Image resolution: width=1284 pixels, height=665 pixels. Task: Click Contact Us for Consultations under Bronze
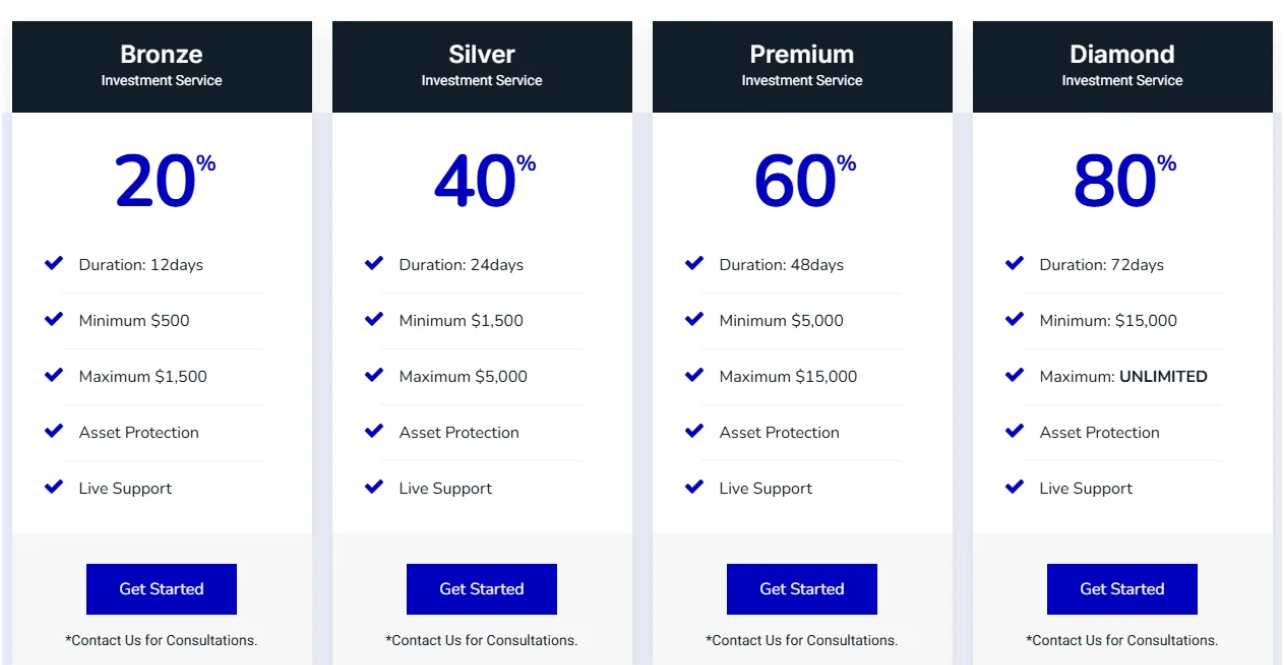point(161,640)
